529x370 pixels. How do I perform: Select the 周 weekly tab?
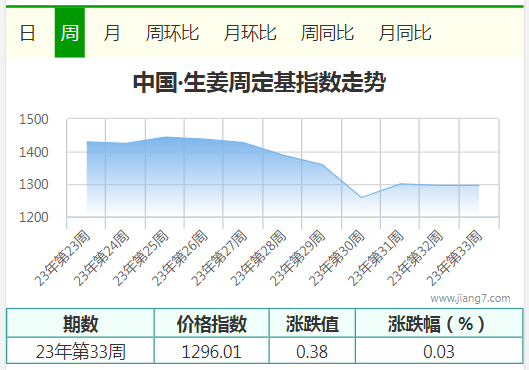(70, 33)
